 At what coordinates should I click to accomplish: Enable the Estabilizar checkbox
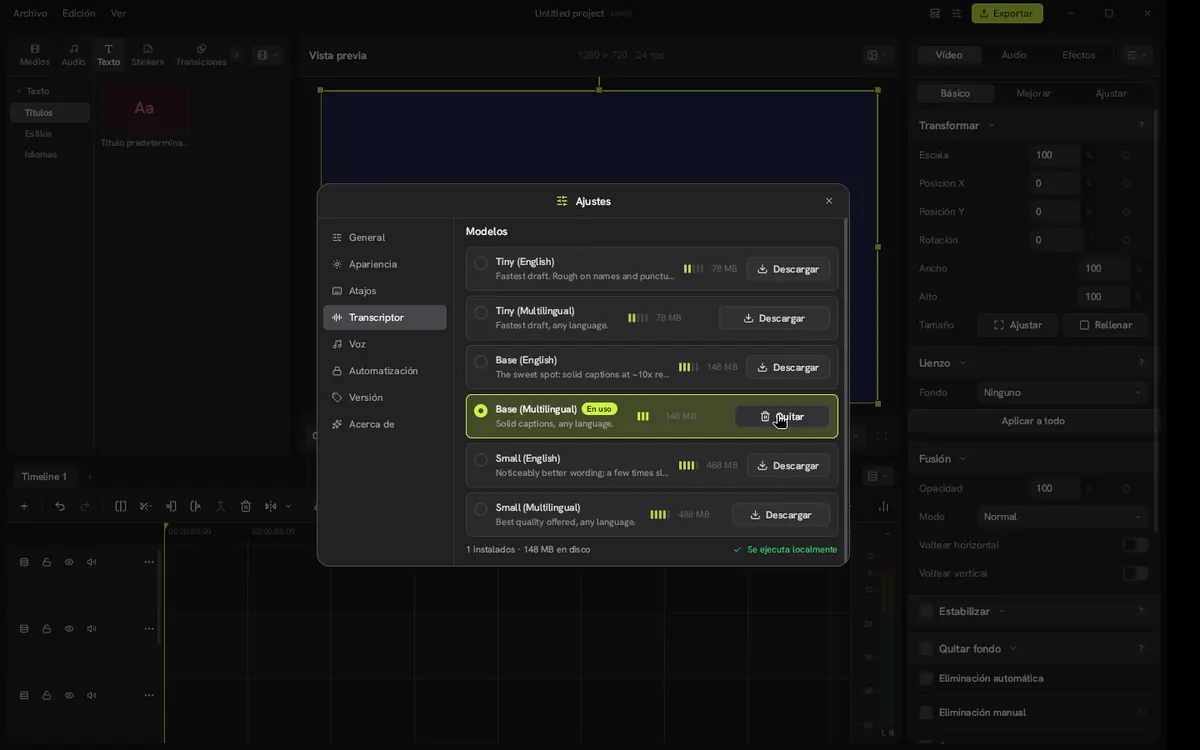click(926, 611)
